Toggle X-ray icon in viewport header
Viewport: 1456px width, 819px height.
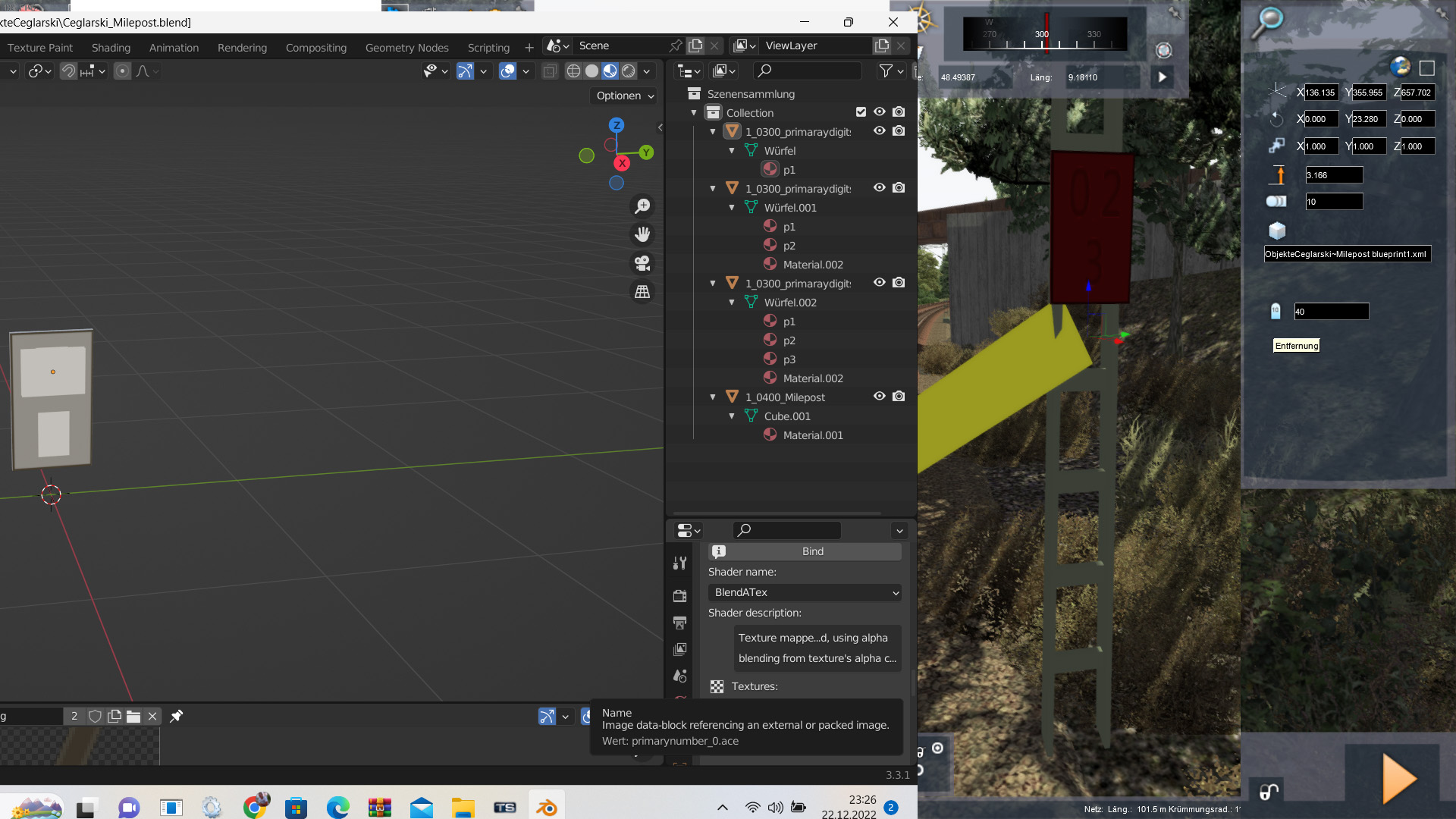(x=550, y=71)
